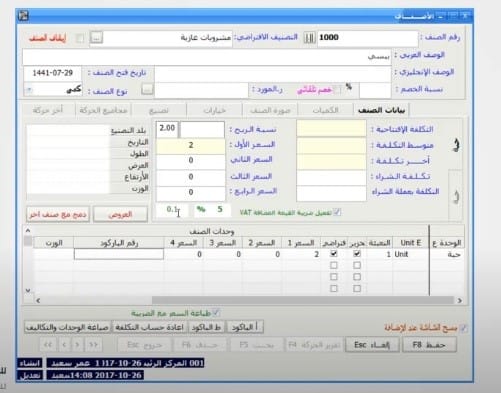Switch to أخر حركة tab
Screen dimensions: 501x393
[x=48, y=110]
